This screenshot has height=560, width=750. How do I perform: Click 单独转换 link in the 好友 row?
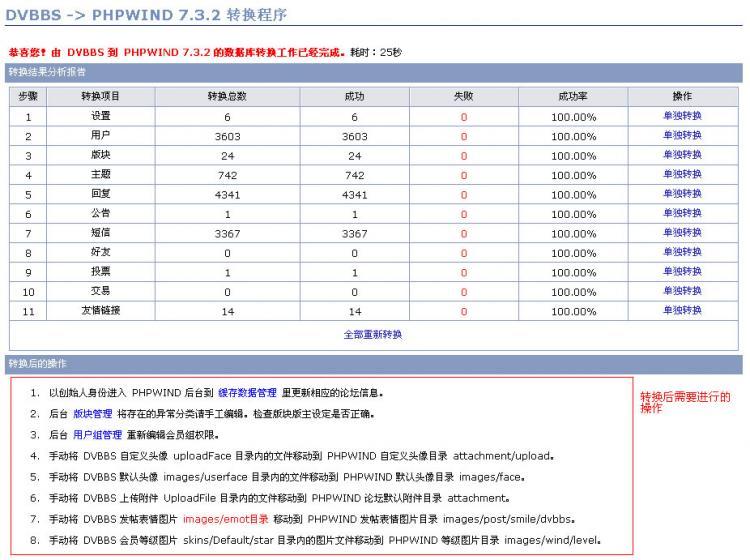[682, 252]
